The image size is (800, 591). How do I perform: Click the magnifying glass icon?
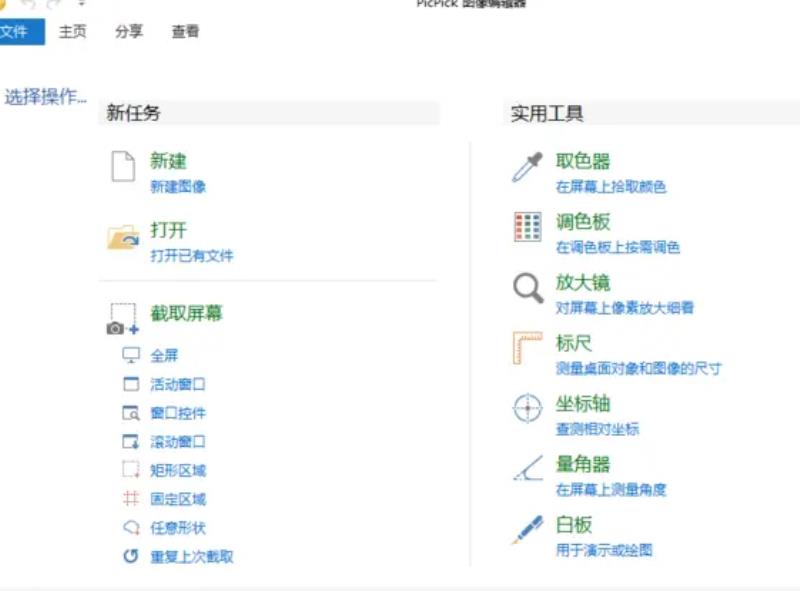tap(528, 288)
